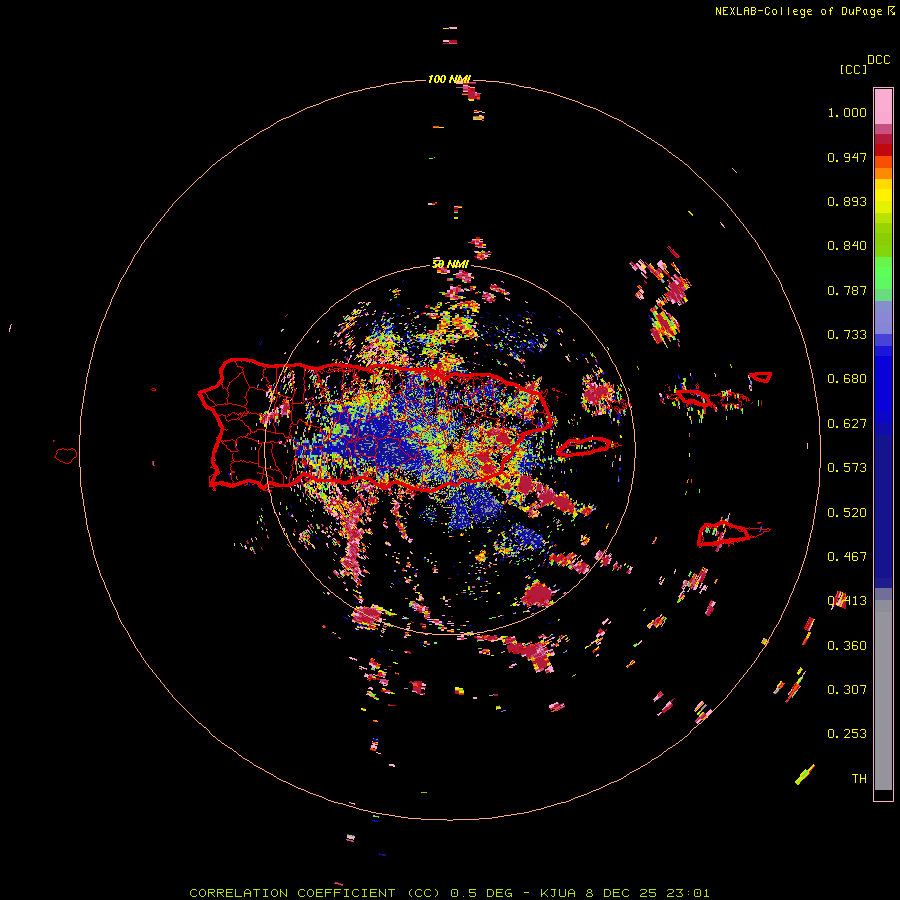Click the black radar site dot at center
This screenshot has width=900, height=900.
[x=451, y=448]
